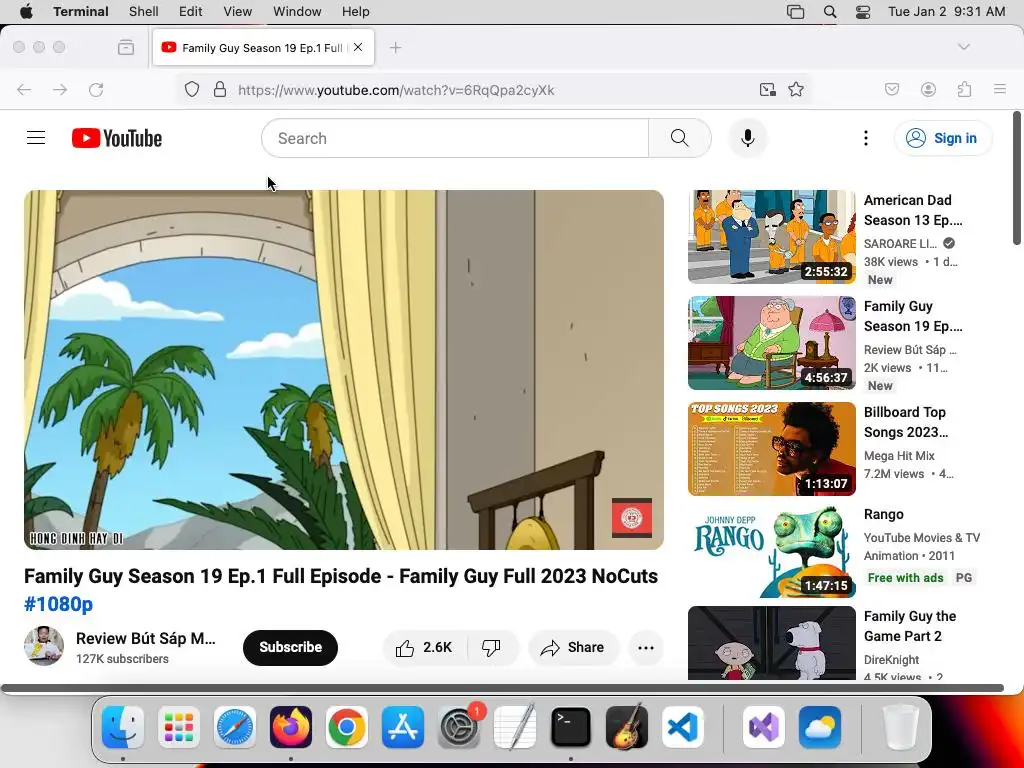Open the menu bar window-stack icon
The height and width of the screenshot is (768, 1024).
click(x=795, y=11)
